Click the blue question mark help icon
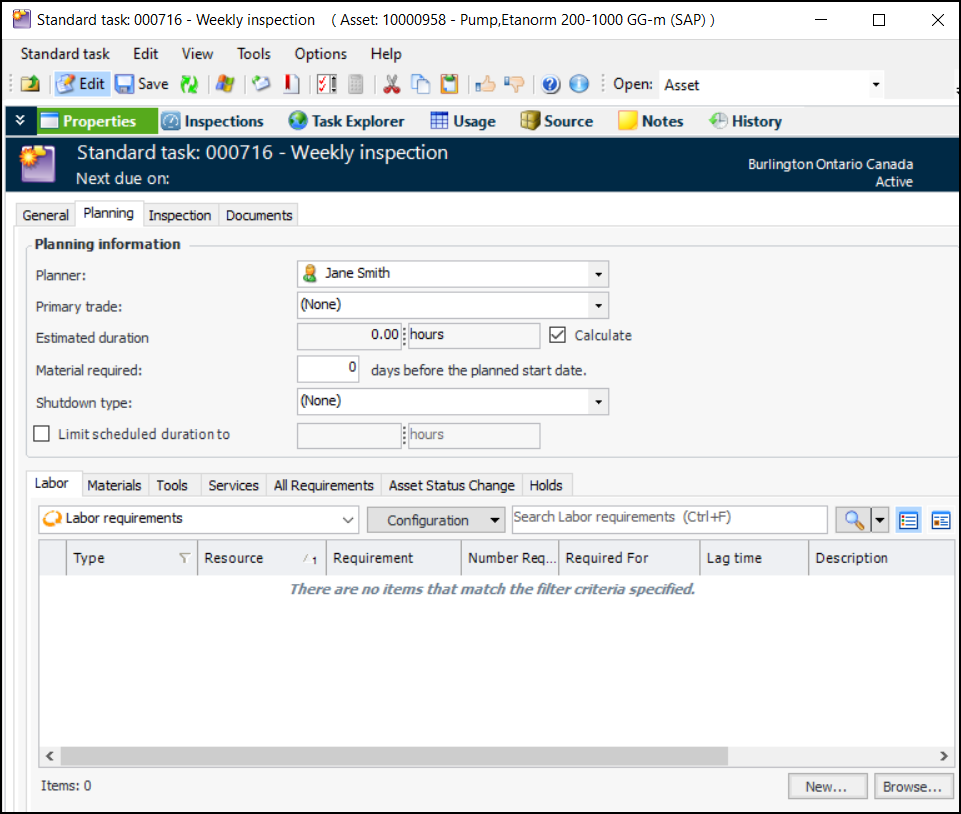961x814 pixels. 550,84
